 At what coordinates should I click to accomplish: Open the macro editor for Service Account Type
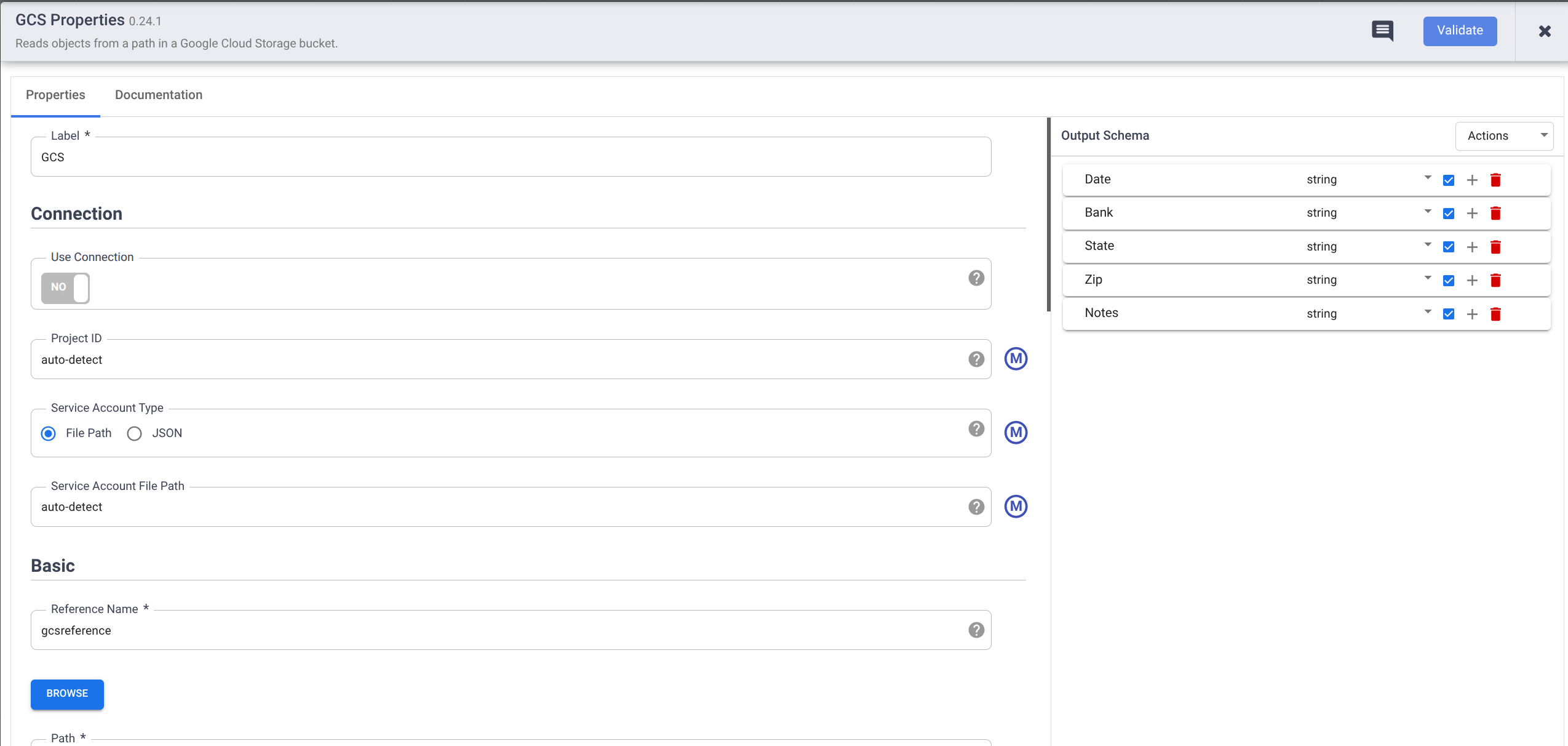(1015, 432)
